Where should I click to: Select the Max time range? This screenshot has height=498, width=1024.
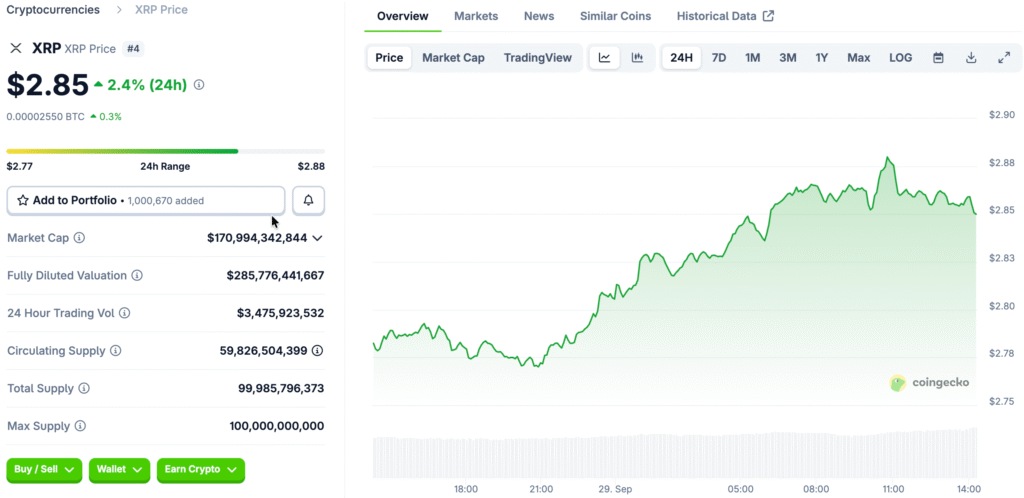pyautogui.click(x=859, y=57)
